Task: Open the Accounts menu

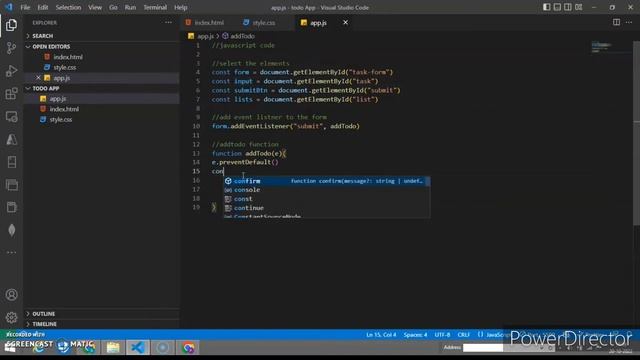Action: tap(11, 295)
